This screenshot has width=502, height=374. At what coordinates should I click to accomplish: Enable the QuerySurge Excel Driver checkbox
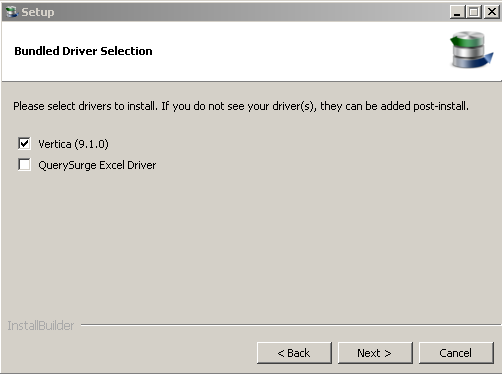[24, 165]
